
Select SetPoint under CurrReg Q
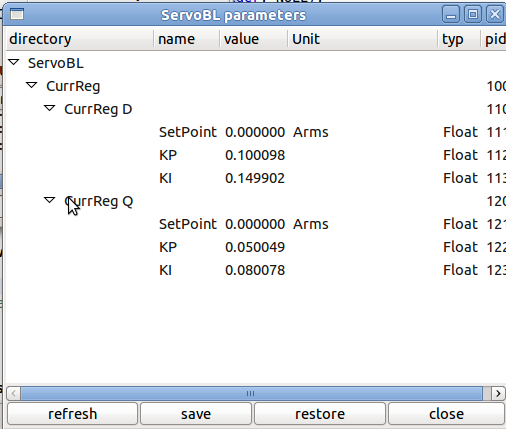(x=188, y=224)
